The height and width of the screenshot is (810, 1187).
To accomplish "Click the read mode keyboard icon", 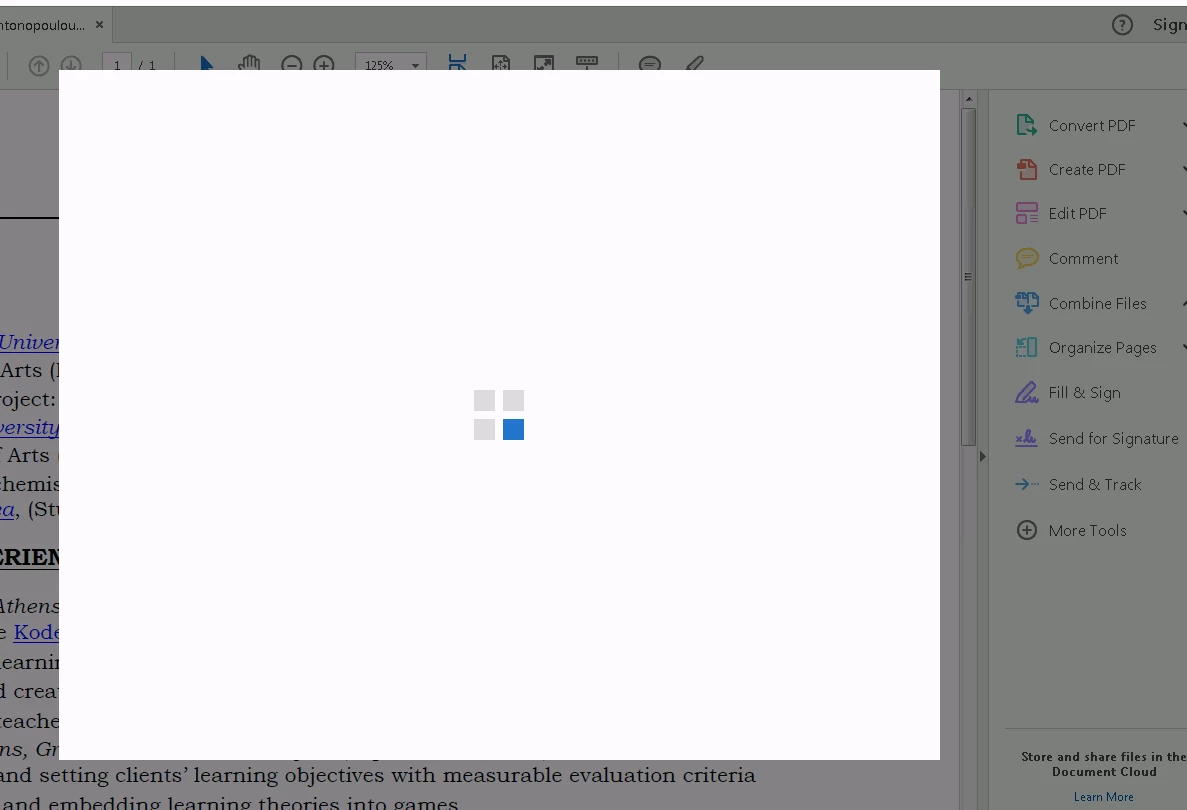I will click(587, 63).
